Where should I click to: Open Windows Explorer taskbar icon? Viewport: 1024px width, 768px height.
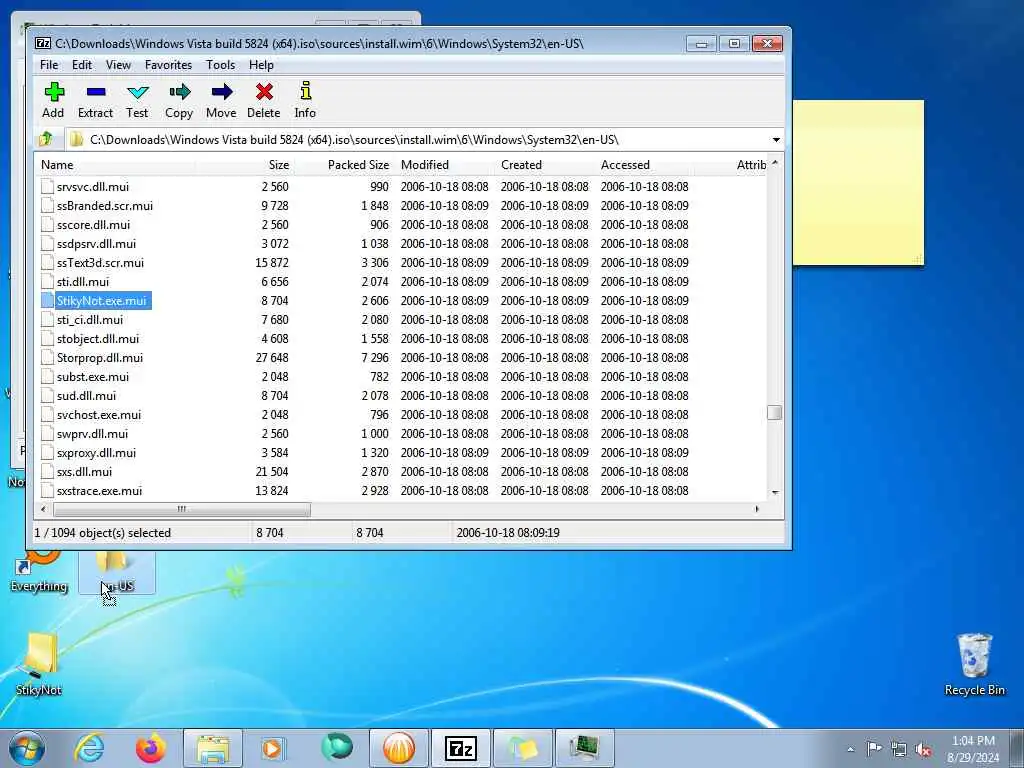212,748
